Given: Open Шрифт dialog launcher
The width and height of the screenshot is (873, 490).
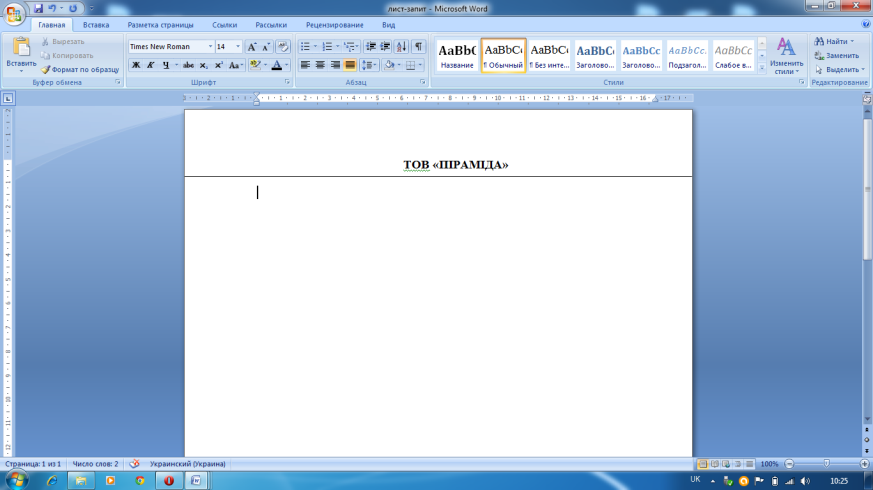Looking at the screenshot, I should (x=287, y=82).
